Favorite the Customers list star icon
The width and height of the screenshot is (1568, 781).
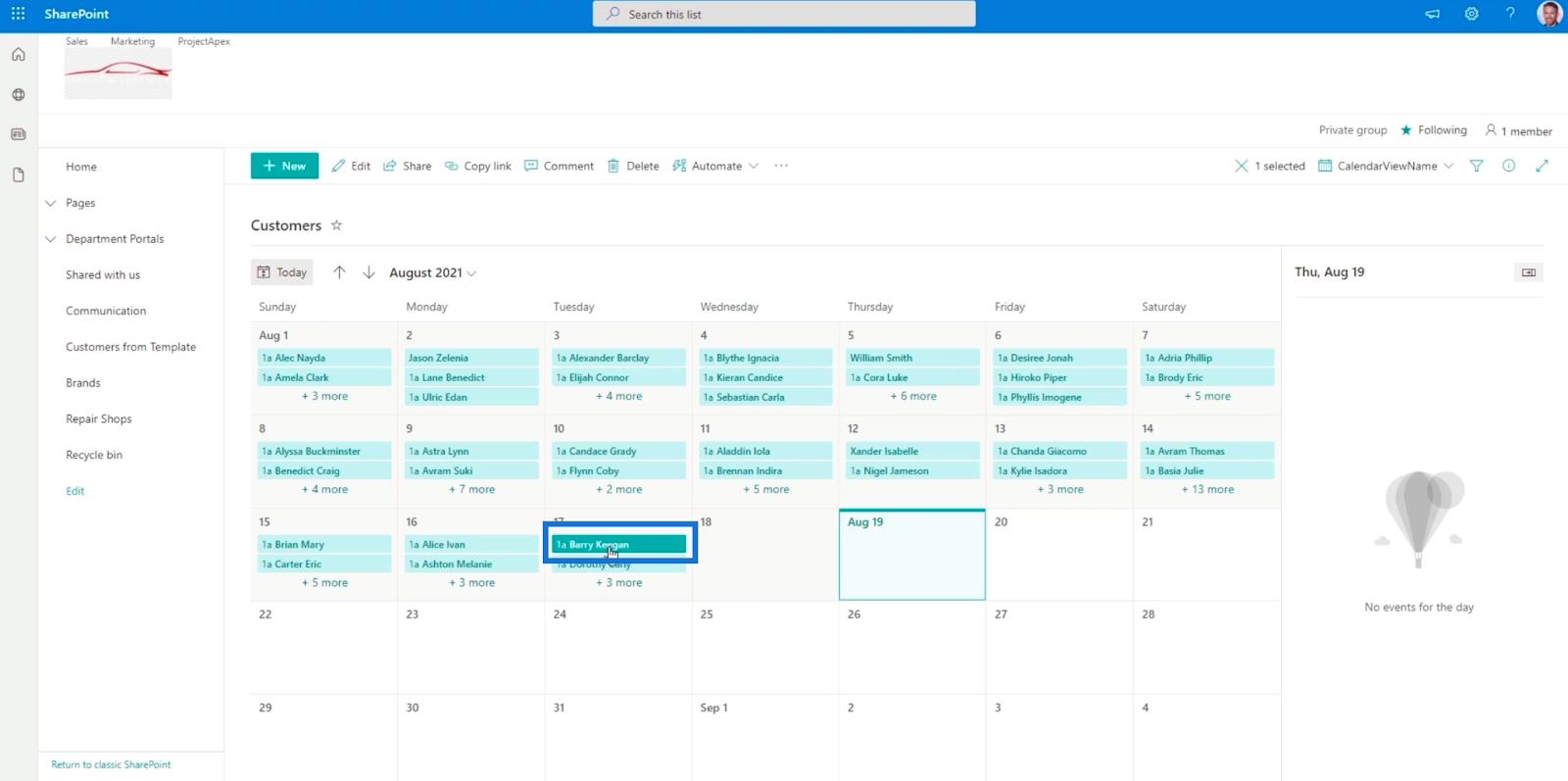336,225
